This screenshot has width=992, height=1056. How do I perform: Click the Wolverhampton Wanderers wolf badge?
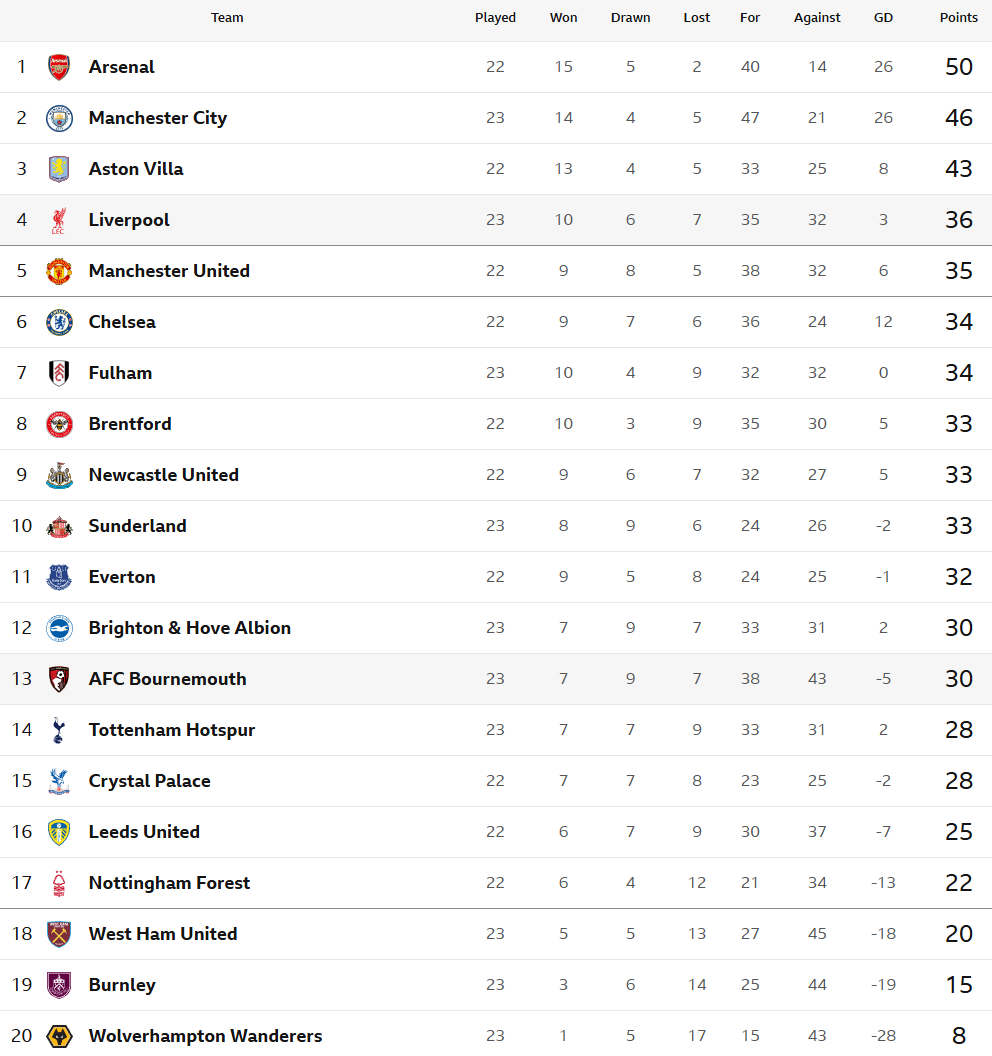coord(59,1036)
